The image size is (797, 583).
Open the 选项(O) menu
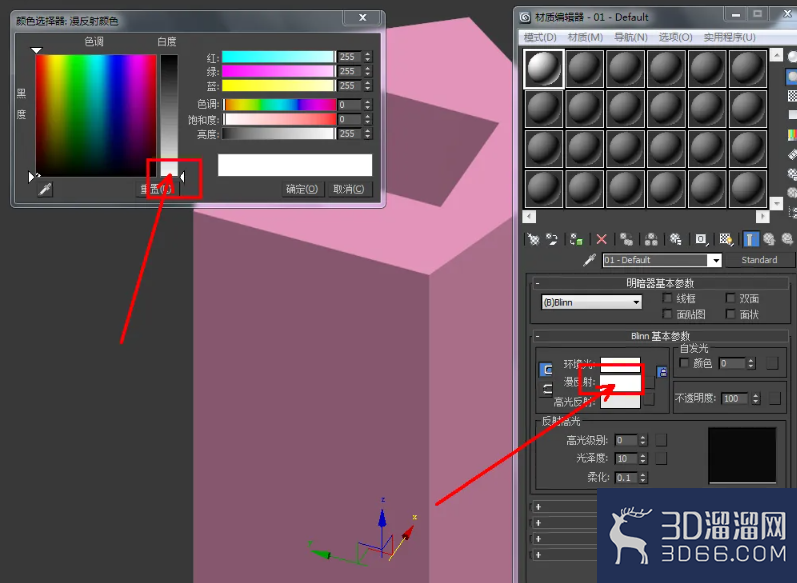pyautogui.click(x=676, y=38)
